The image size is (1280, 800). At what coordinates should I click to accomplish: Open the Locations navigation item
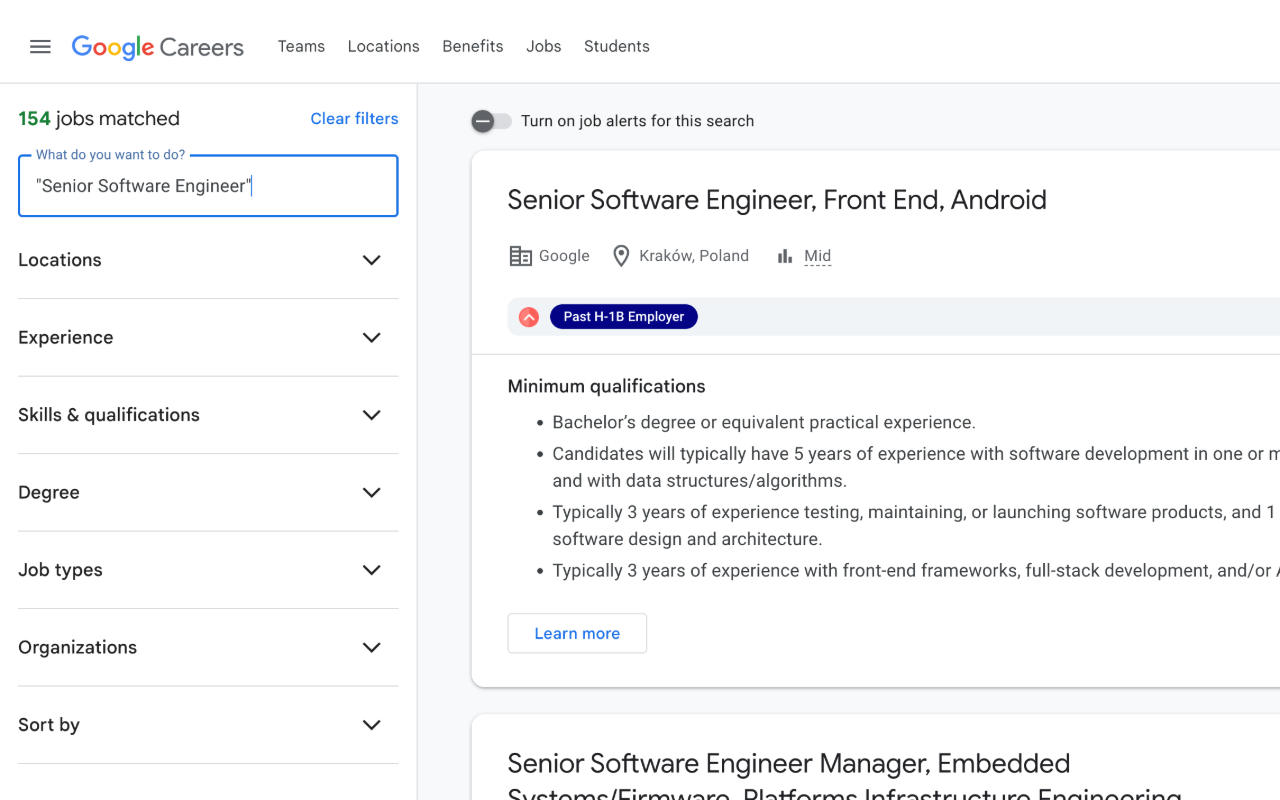coord(384,47)
